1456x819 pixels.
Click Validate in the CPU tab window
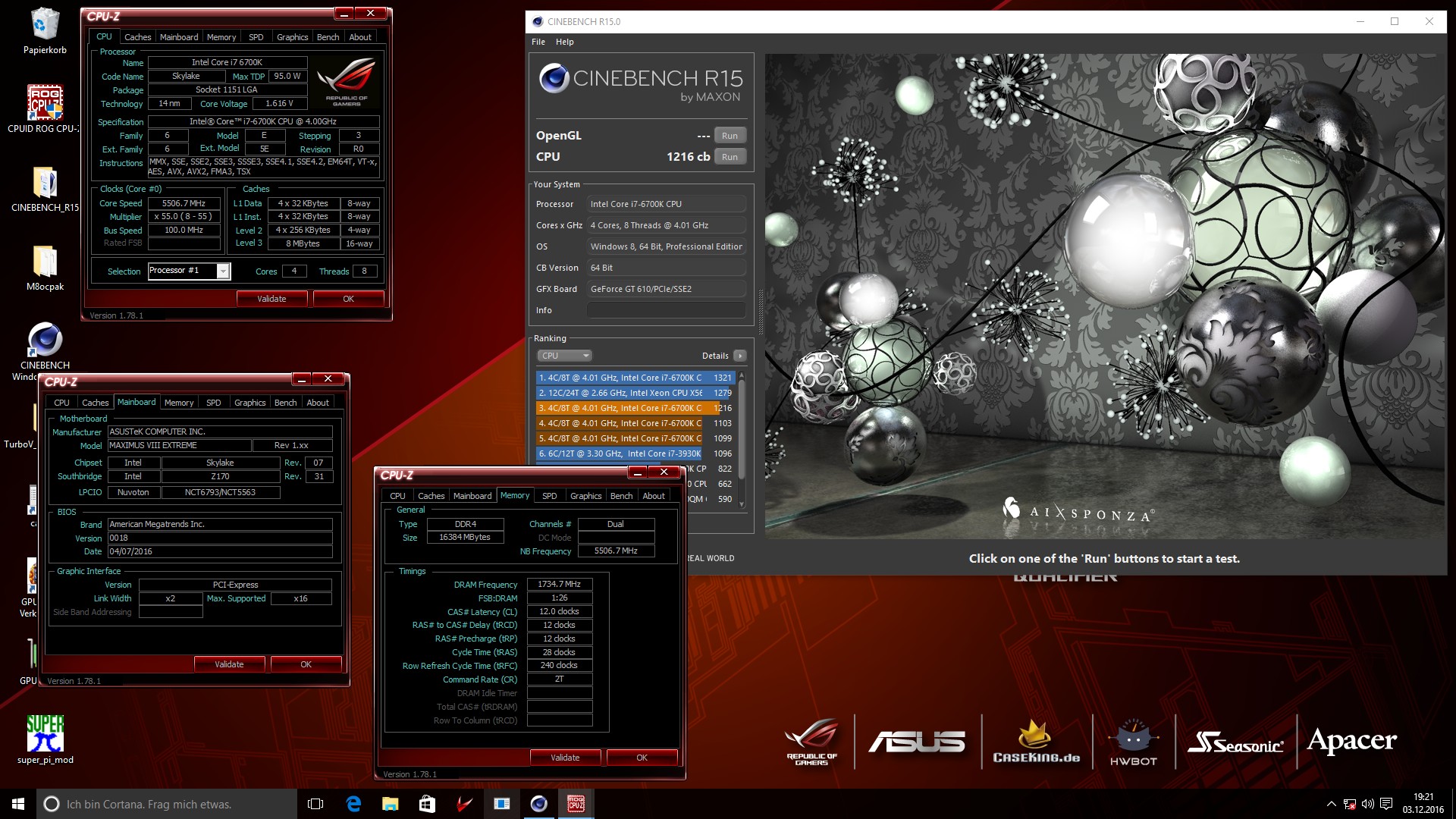(x=272, y=299)
